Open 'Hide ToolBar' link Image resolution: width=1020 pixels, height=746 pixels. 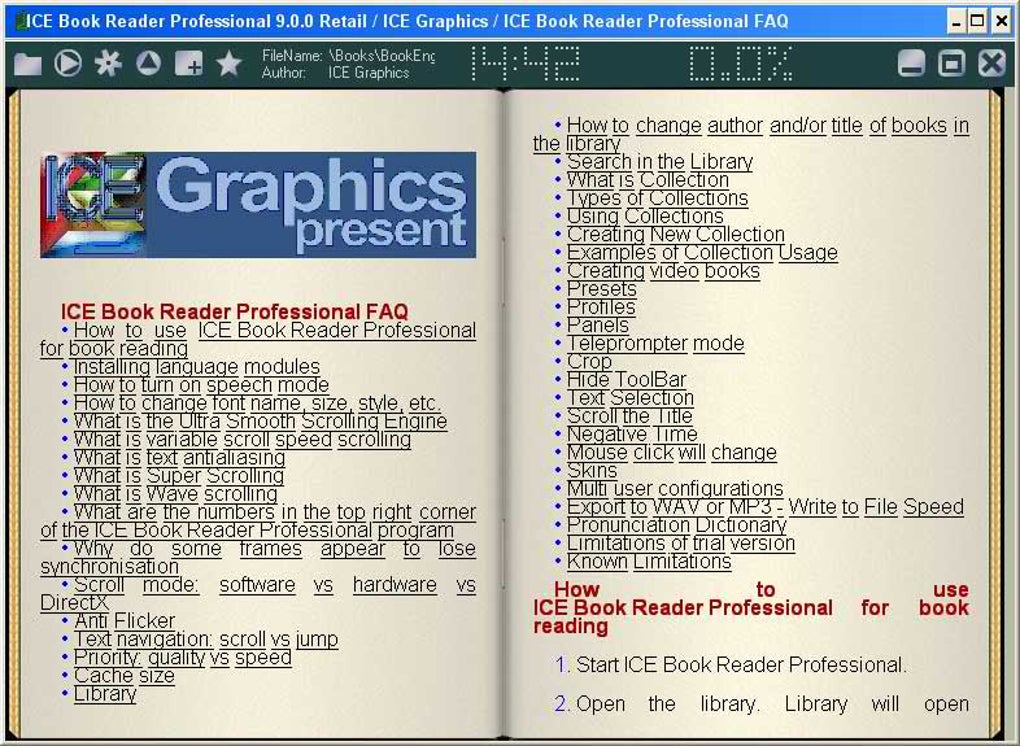(626, 380)
